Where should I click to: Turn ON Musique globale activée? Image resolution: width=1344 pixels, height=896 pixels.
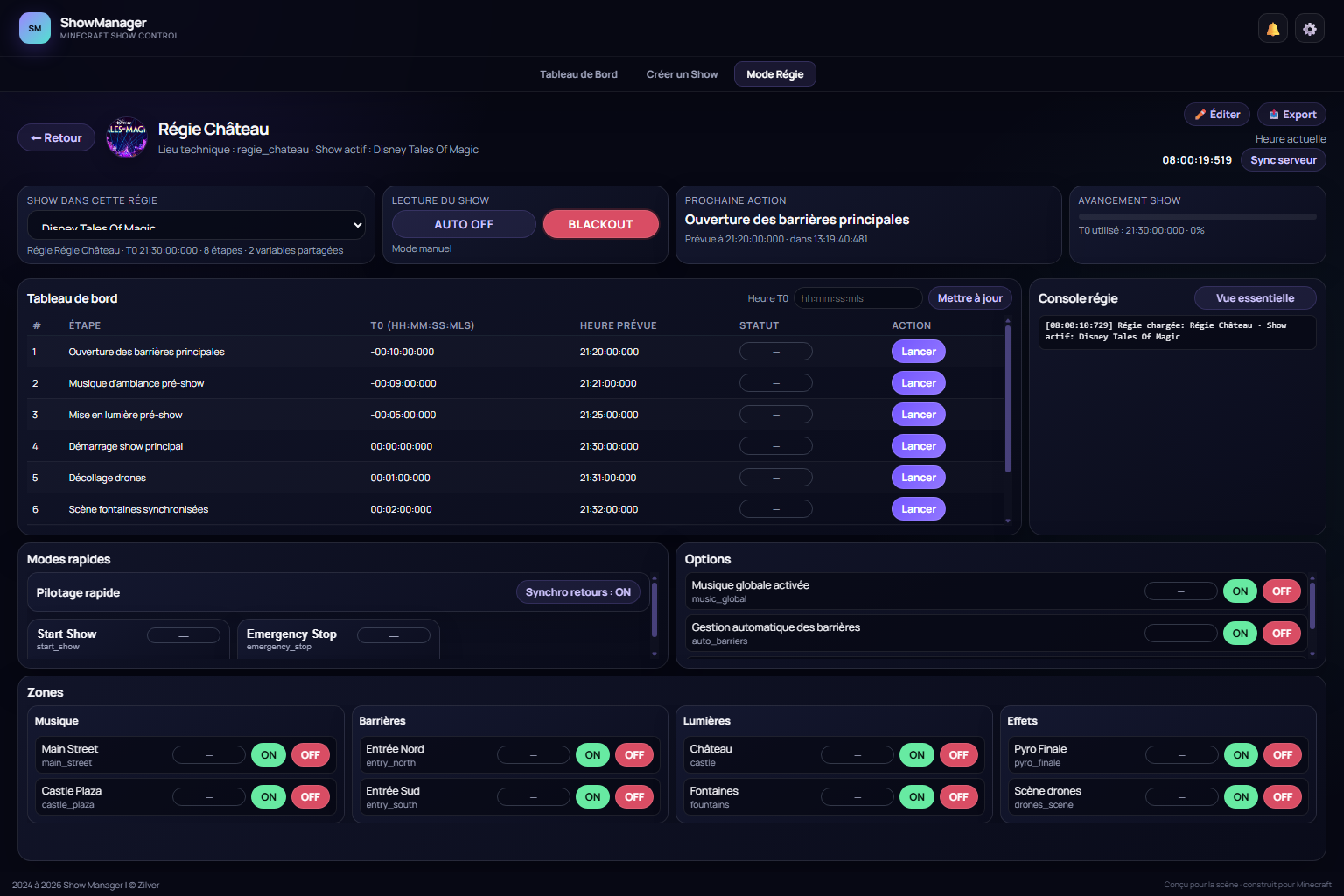[1240, 591]
